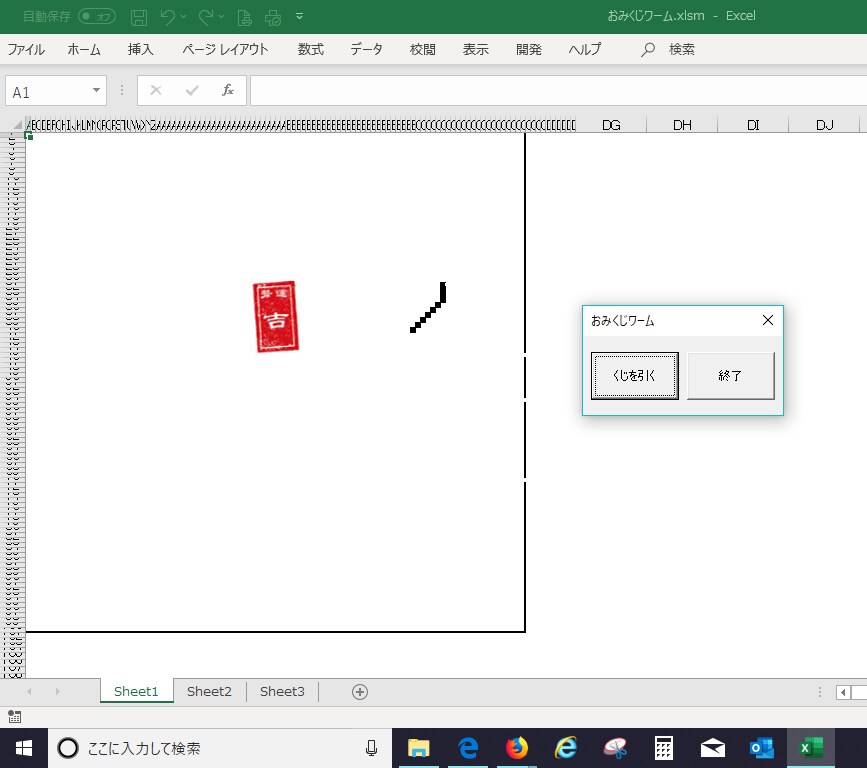Select the Sheet1 tab
Image resolution: width=867 pixels, height=768 pixels.
pyautogui.click(x=136, y=691)
